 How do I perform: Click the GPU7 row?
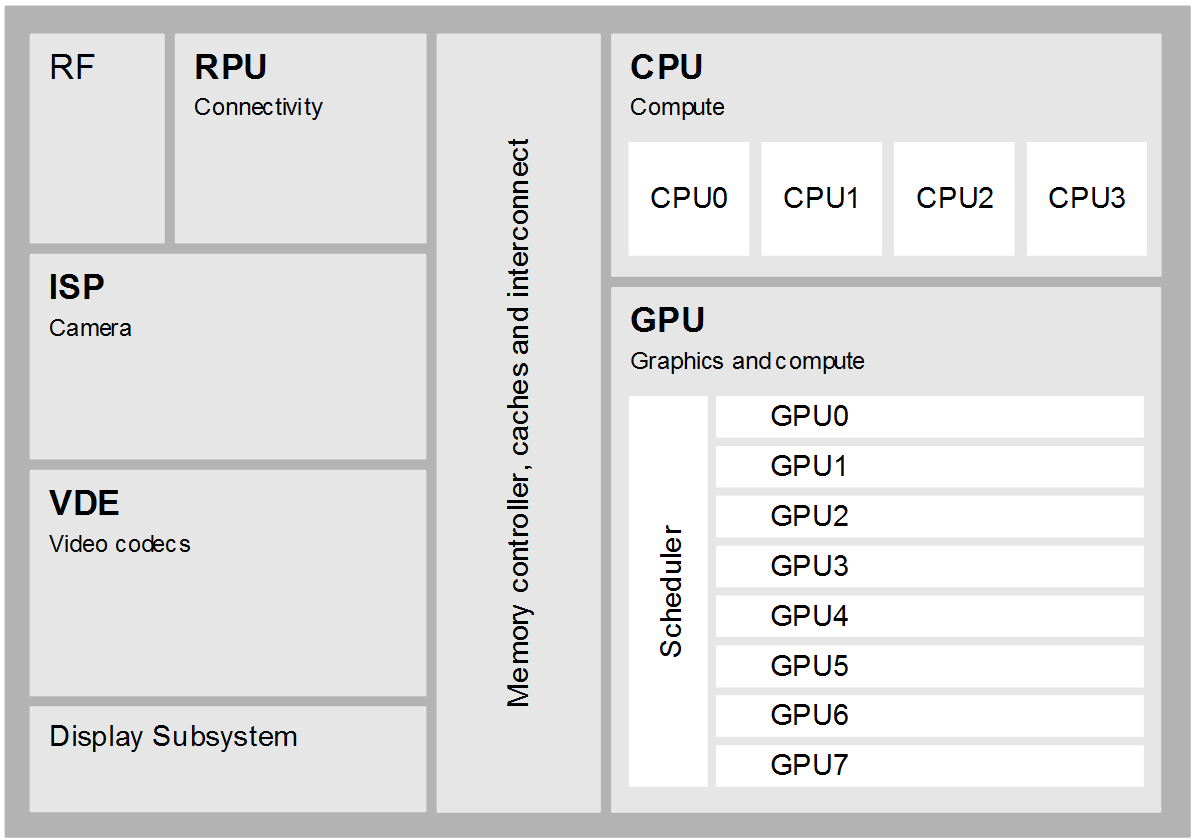tap(929, 765)
